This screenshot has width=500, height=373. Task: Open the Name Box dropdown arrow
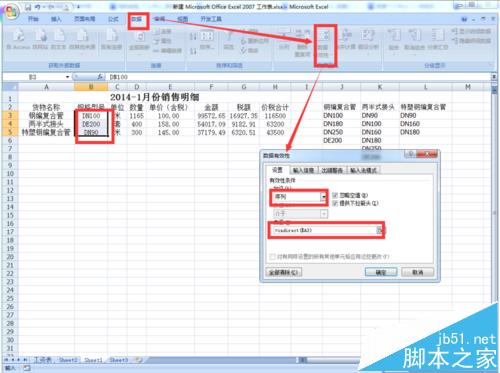(67, 77)
